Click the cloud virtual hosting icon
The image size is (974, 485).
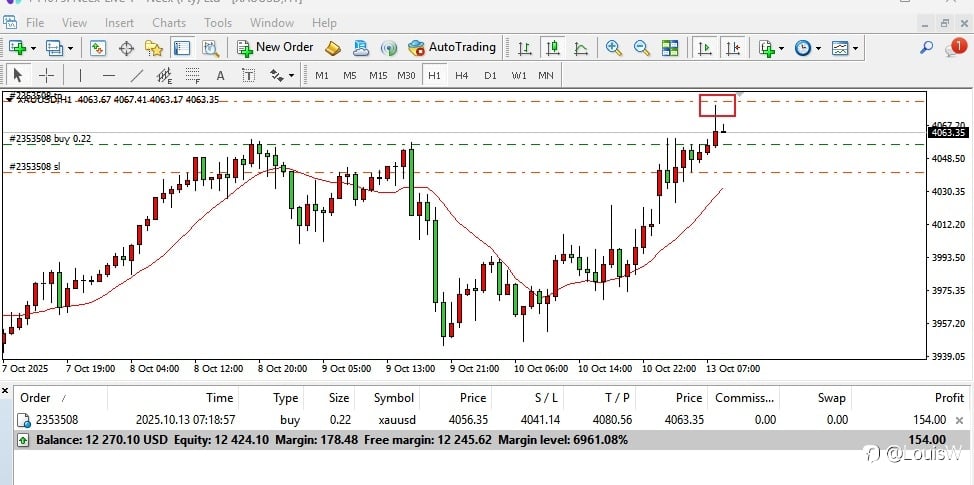coord(360,47)
